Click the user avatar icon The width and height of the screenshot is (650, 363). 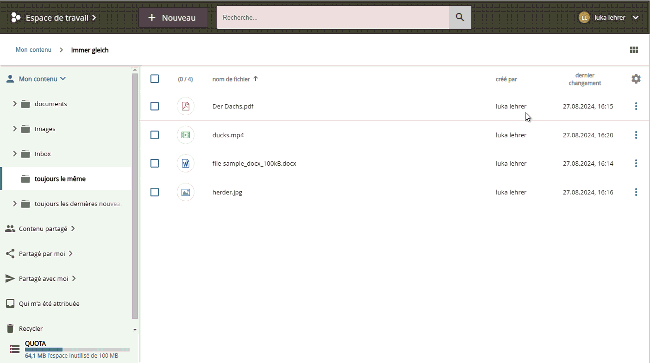point(584,18)
